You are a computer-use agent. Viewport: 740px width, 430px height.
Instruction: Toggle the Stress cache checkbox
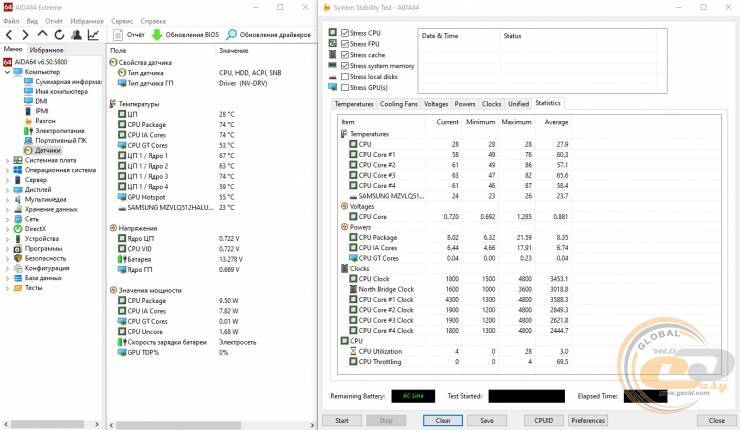tap(345, 55)
